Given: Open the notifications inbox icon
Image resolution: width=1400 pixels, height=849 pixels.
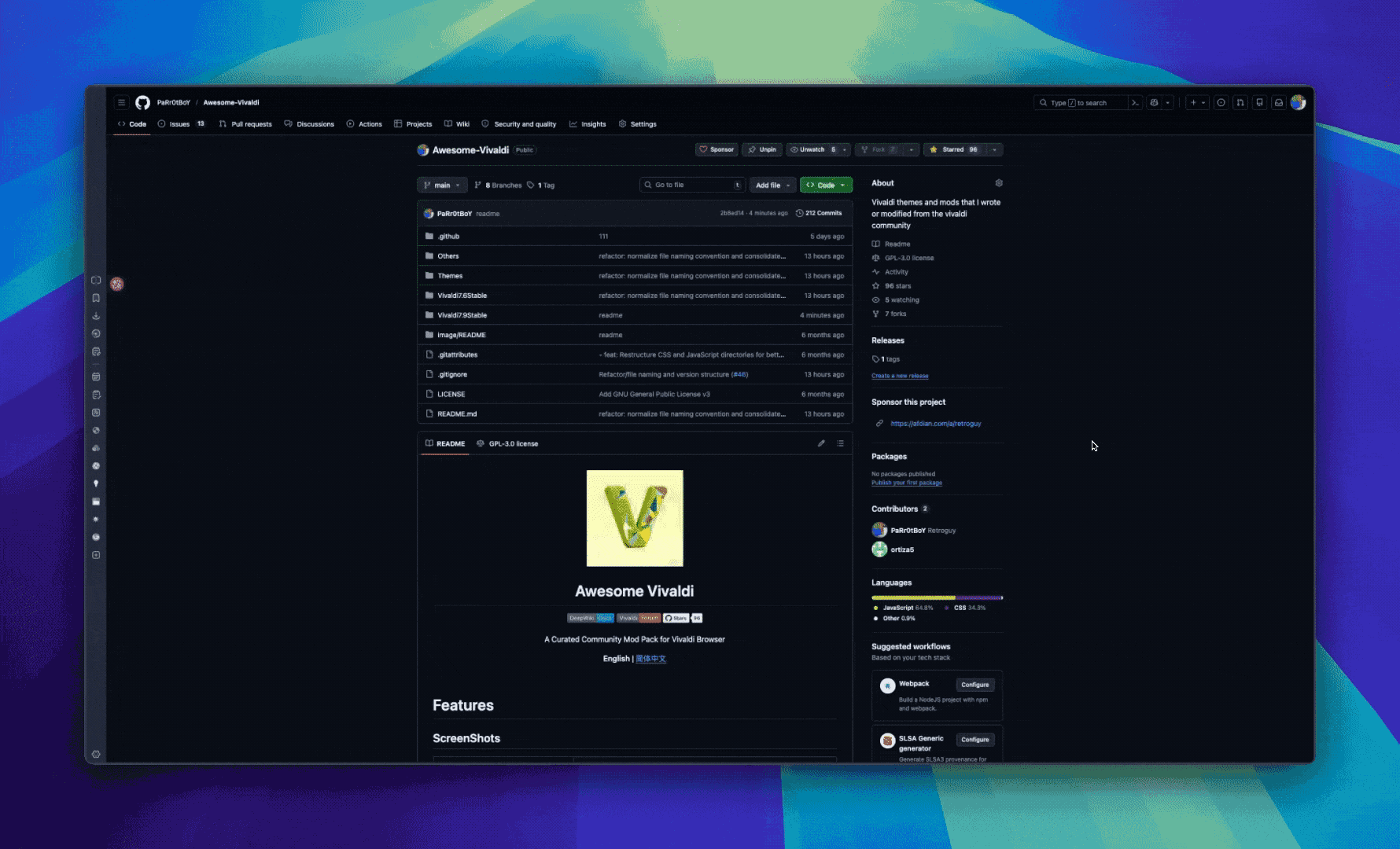Looking at the screenshot, I should point(1279,102).
